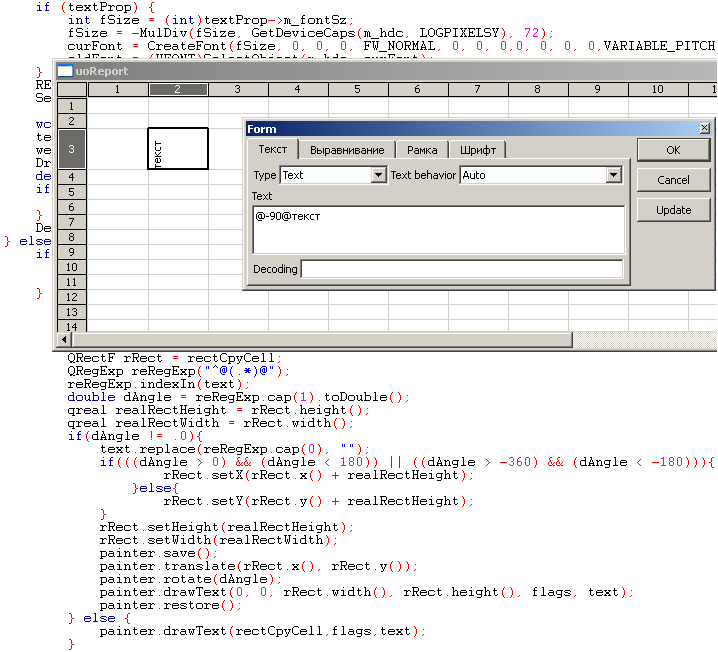The height and width of the screenshot is (652, 718).
Task: Focus the Text field containing @-90@текст
Action: tap(438, 228)
